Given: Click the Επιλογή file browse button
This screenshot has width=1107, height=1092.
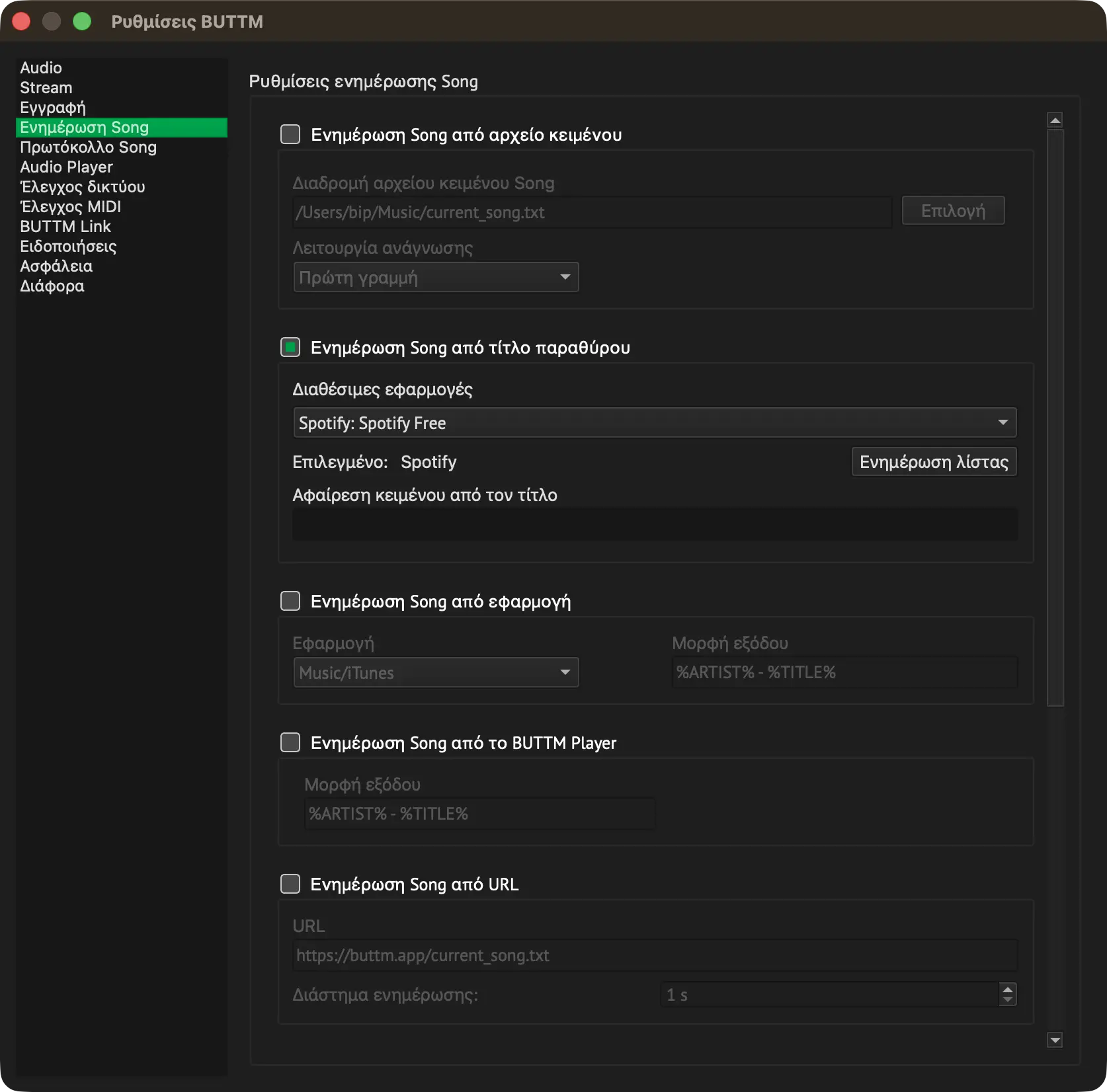Looking at the screenshot, I should pyautogui.click(x=953, y=211).
